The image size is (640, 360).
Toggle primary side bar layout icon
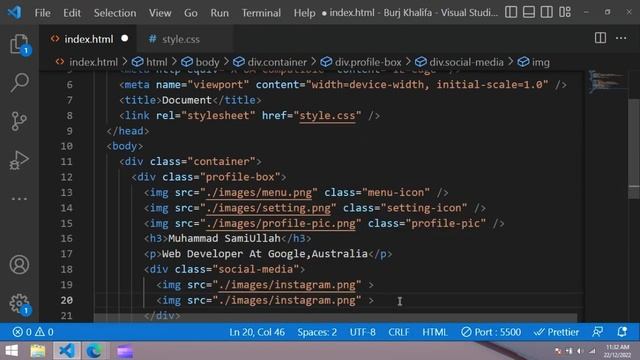(x=511, y=12)
